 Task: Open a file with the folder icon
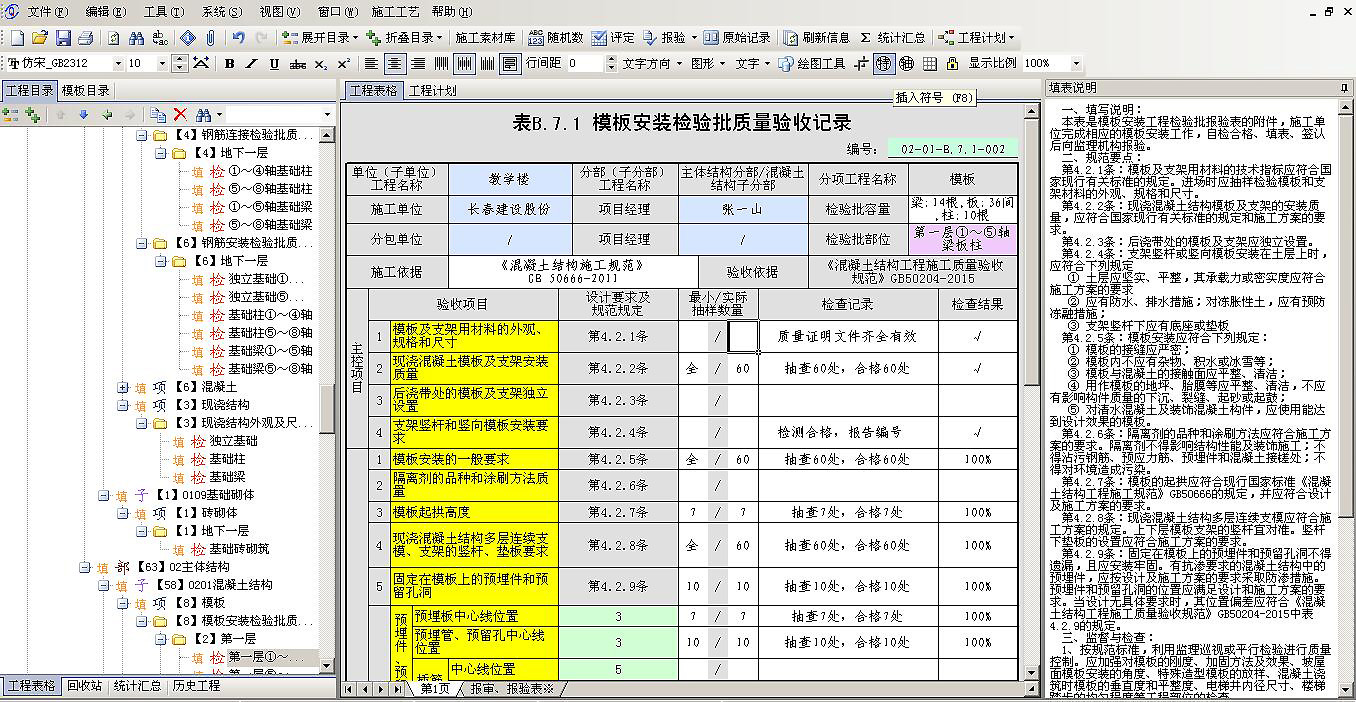click(40, 38)
